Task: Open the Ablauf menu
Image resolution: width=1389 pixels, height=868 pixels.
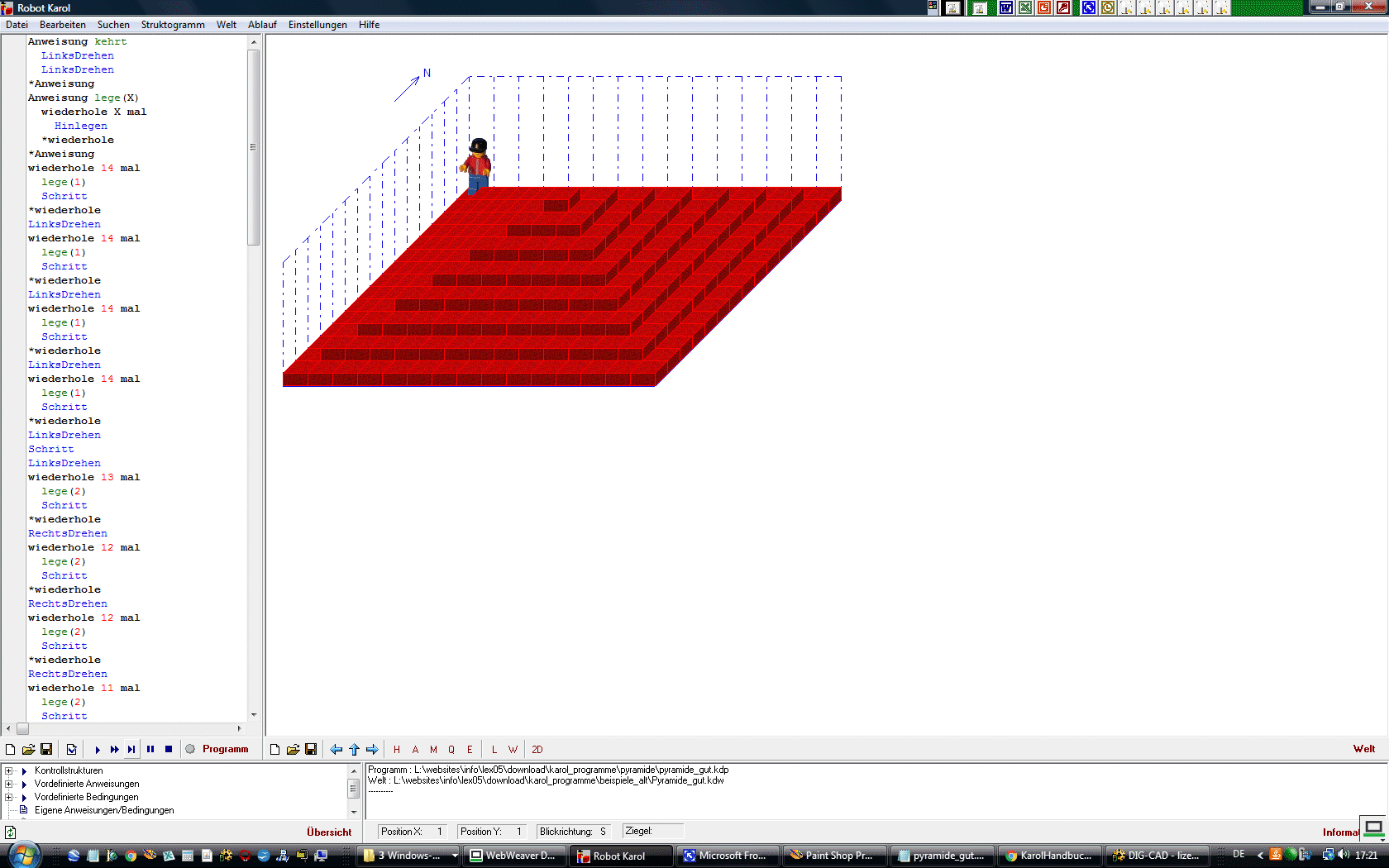Action: 262,25
